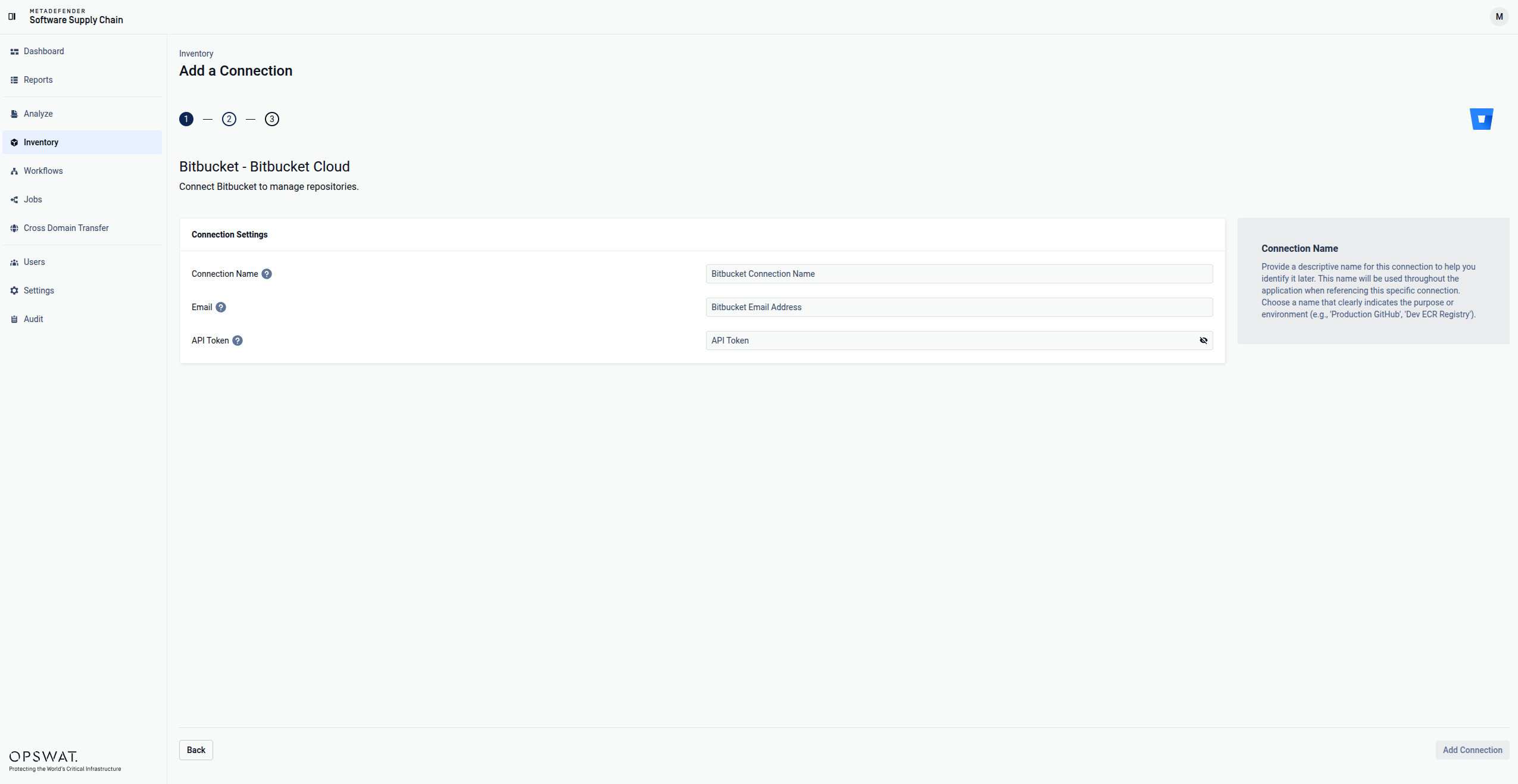
Task: Click the Software Supply Chain title
Action: point(76,20)
